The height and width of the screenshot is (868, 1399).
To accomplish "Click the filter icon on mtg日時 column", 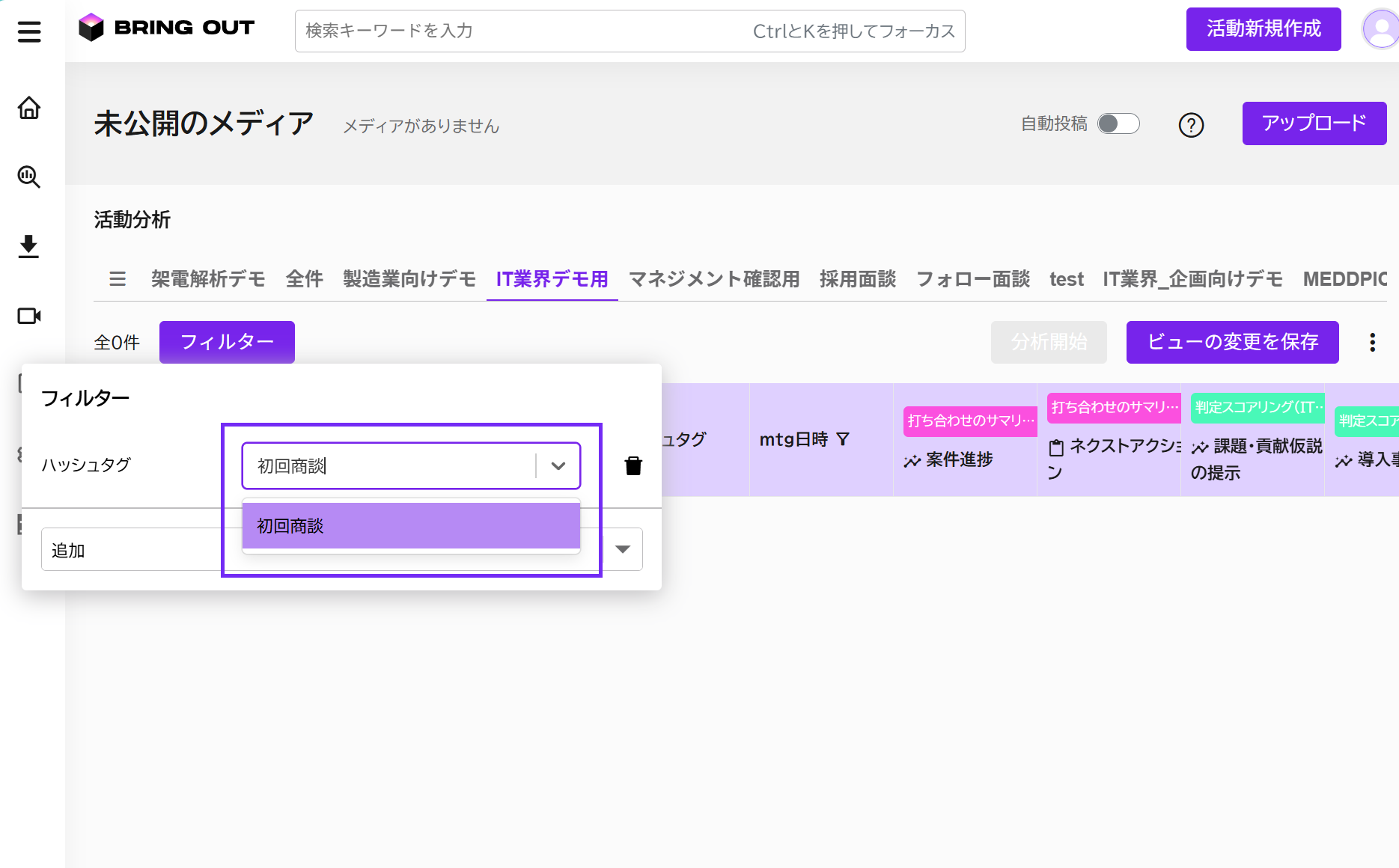I will point(843,439).
